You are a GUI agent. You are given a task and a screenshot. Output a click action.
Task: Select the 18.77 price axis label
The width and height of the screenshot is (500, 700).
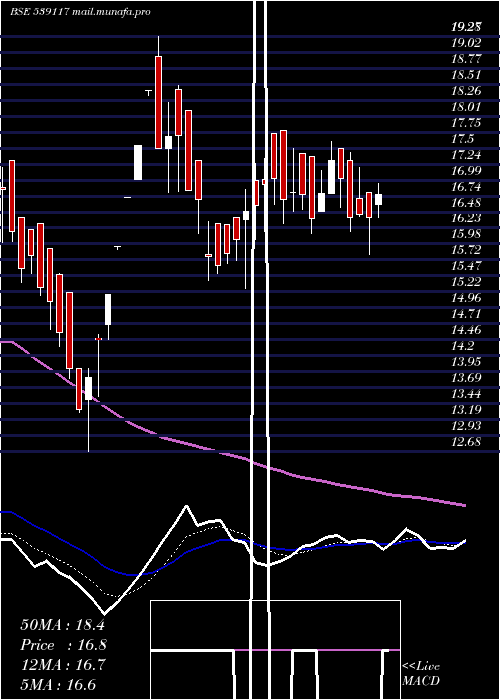click(x=466, y=59)
